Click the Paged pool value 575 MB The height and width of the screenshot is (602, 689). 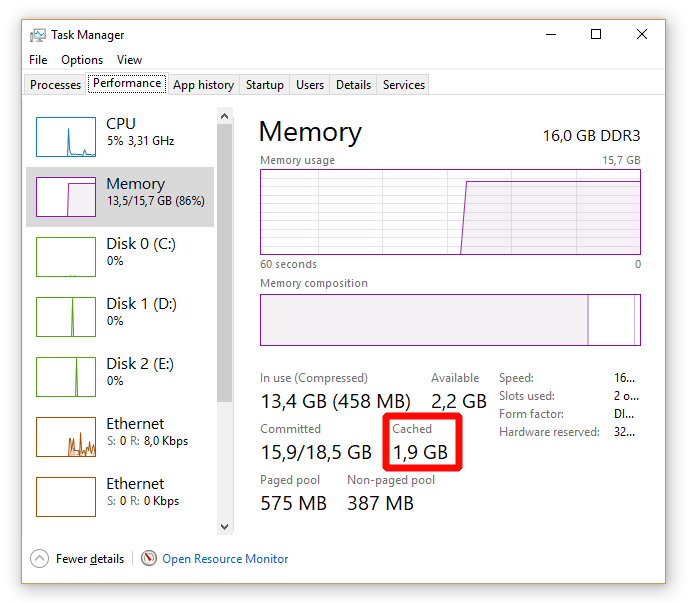(294, 503)
